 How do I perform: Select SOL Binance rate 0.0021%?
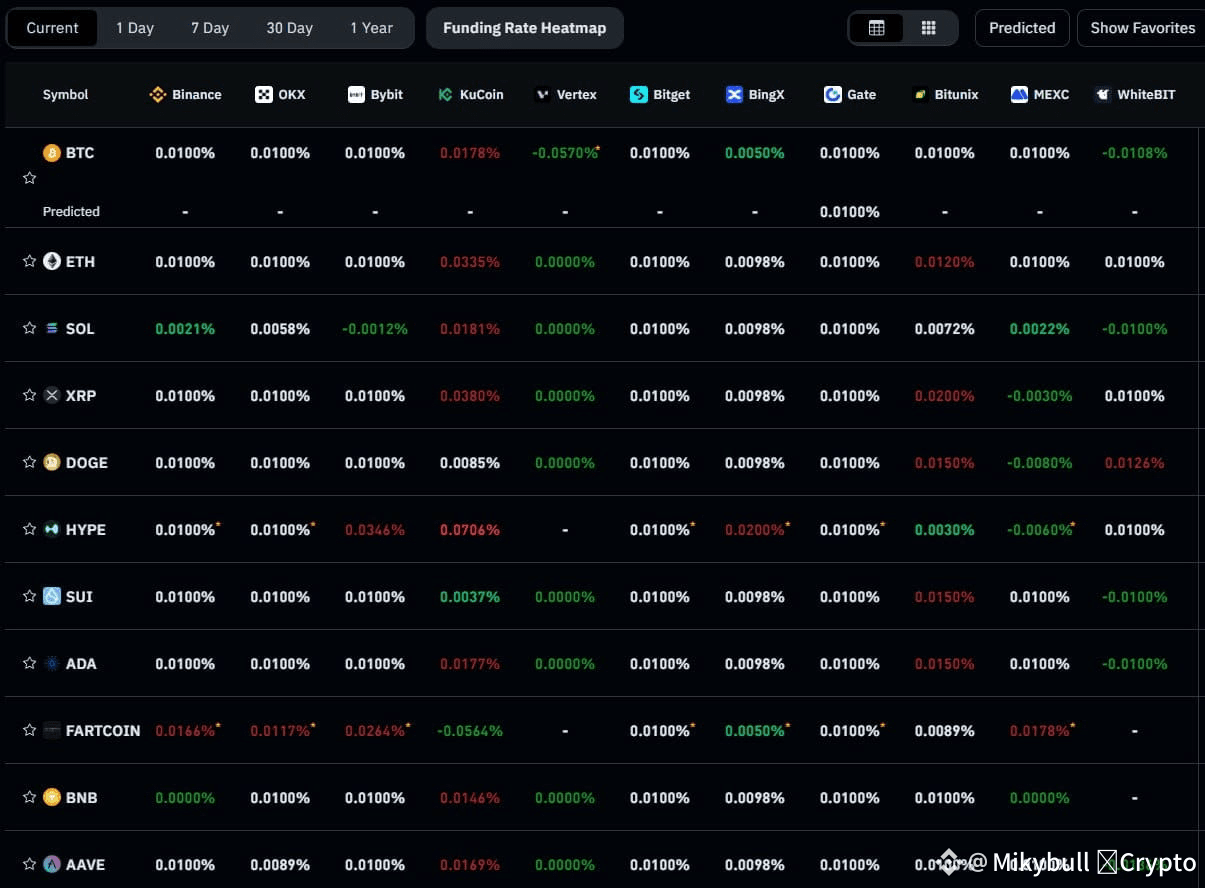185,329
